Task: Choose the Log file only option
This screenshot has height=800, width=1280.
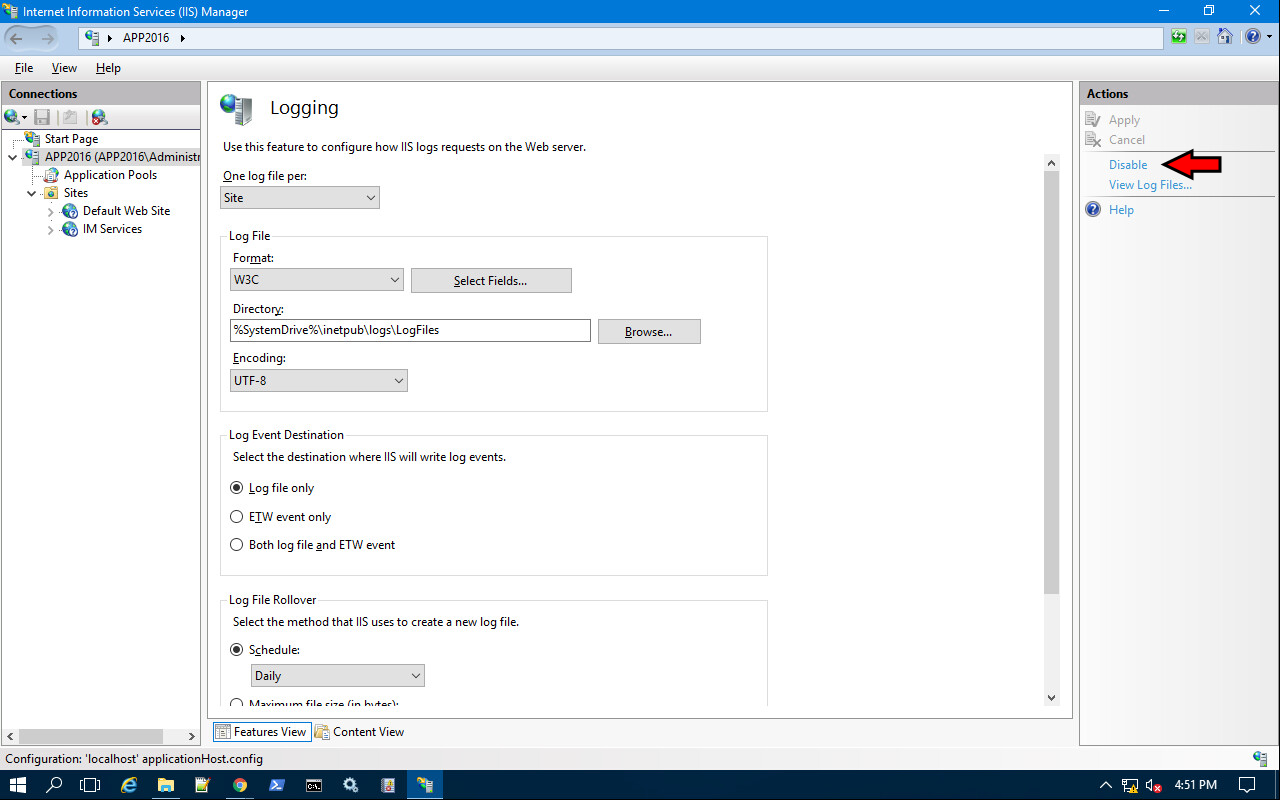Action: [237, 488]
